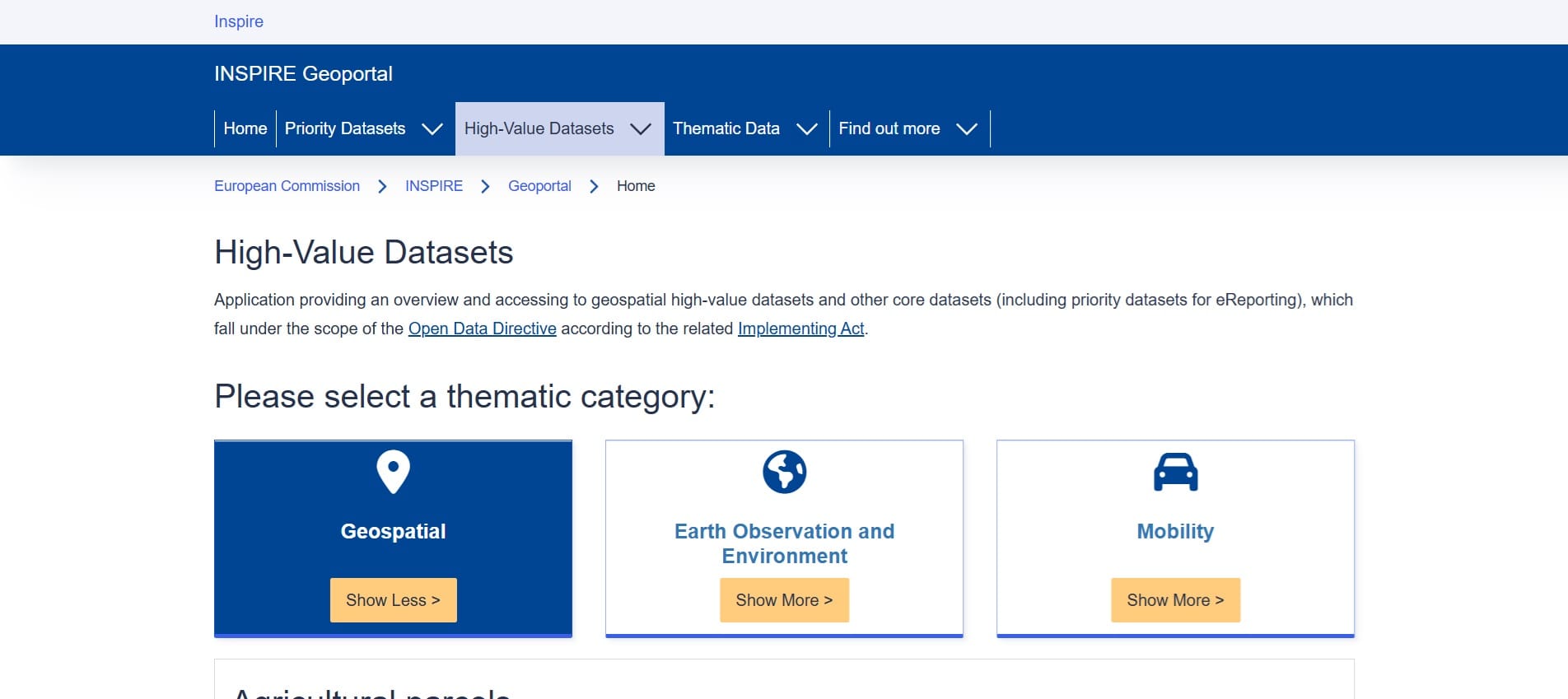The height and width of the screenshot is (699, 1568).
Task: Follow the Geoportal breadcrumb link
Action: pyautogui.click(x=539, y=186)
